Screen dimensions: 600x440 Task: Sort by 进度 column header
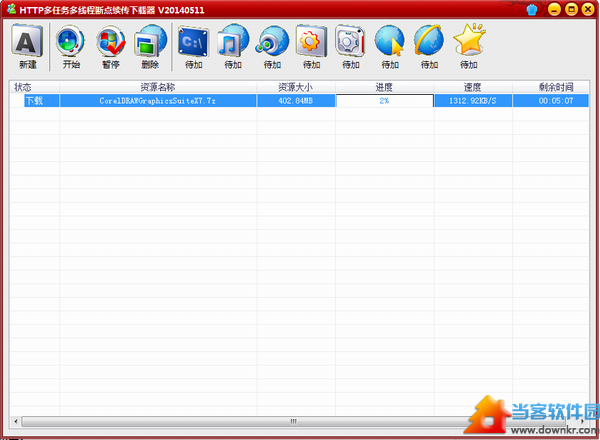pyautogui.click(x=384, y=87)
